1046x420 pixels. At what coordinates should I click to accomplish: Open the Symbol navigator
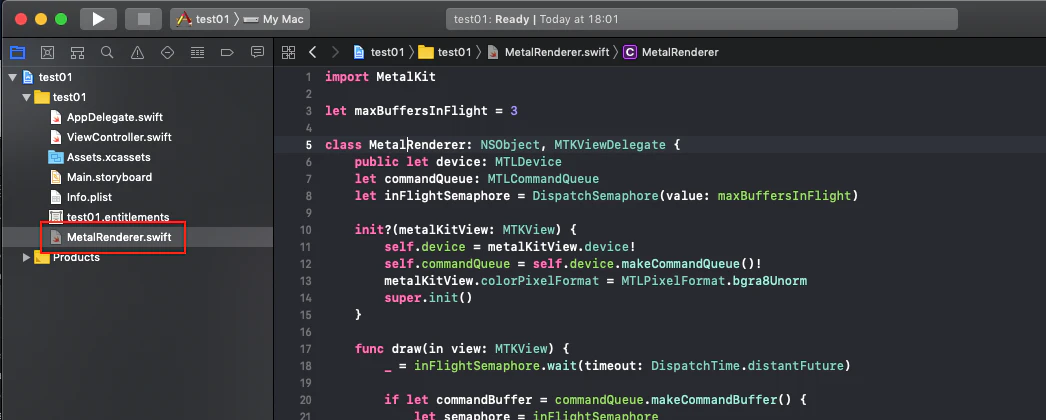pyautogui.click(x=77, y=52)
